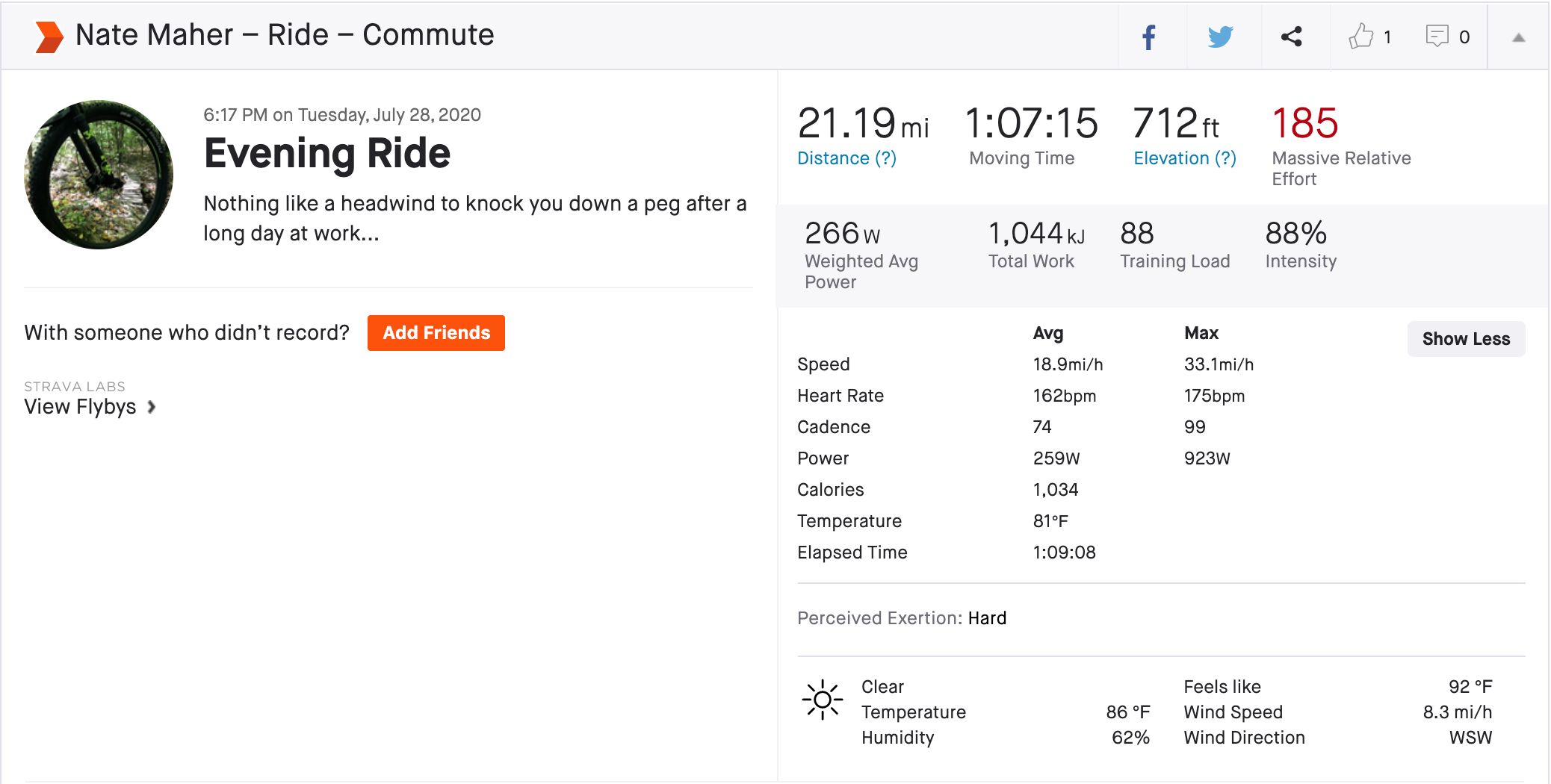Viewport: 1551px width, 784px height.
Task: Click the 266 W Weighted Avg Power stat
Action: tap(842, 234)
